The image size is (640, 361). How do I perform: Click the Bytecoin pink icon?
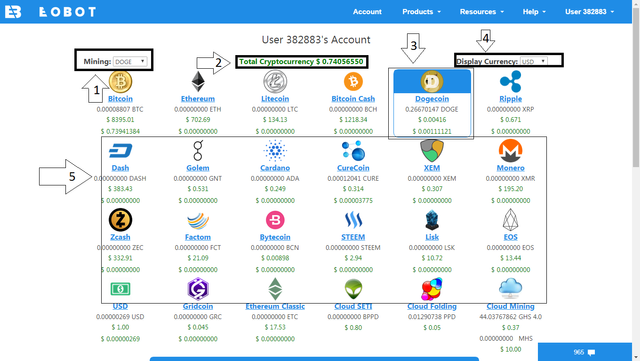[x=275, y=220]
